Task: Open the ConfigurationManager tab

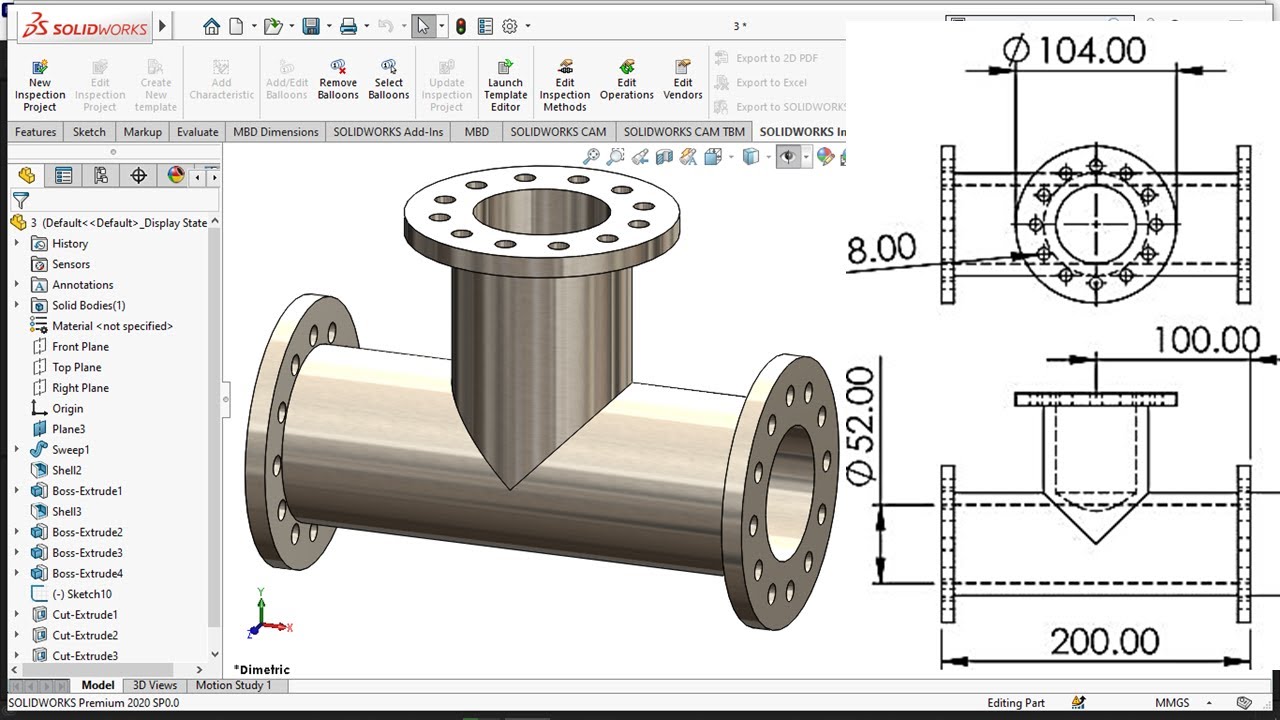Action: coord(101,176)
